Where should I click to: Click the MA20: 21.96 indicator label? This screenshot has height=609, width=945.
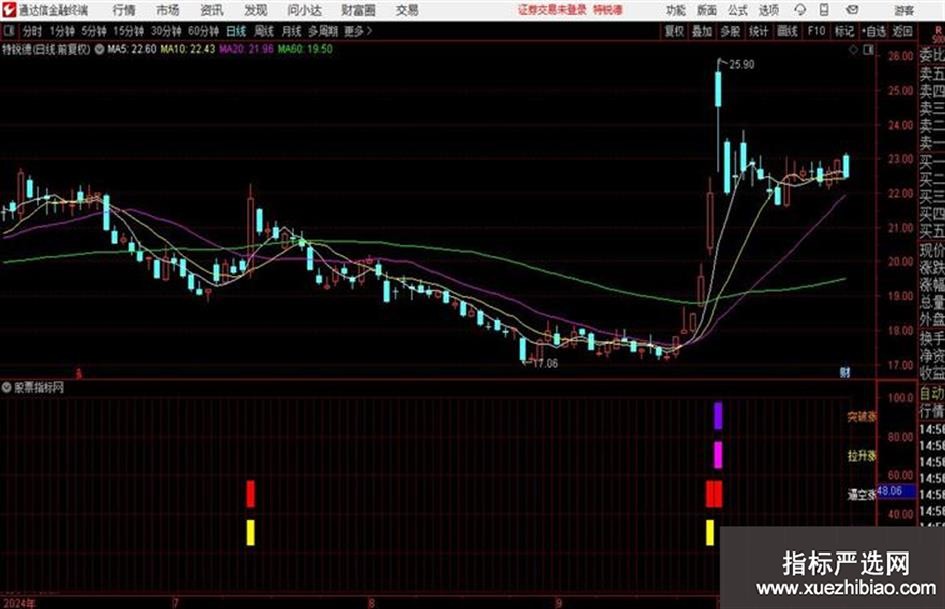click(x=246, y=49)
